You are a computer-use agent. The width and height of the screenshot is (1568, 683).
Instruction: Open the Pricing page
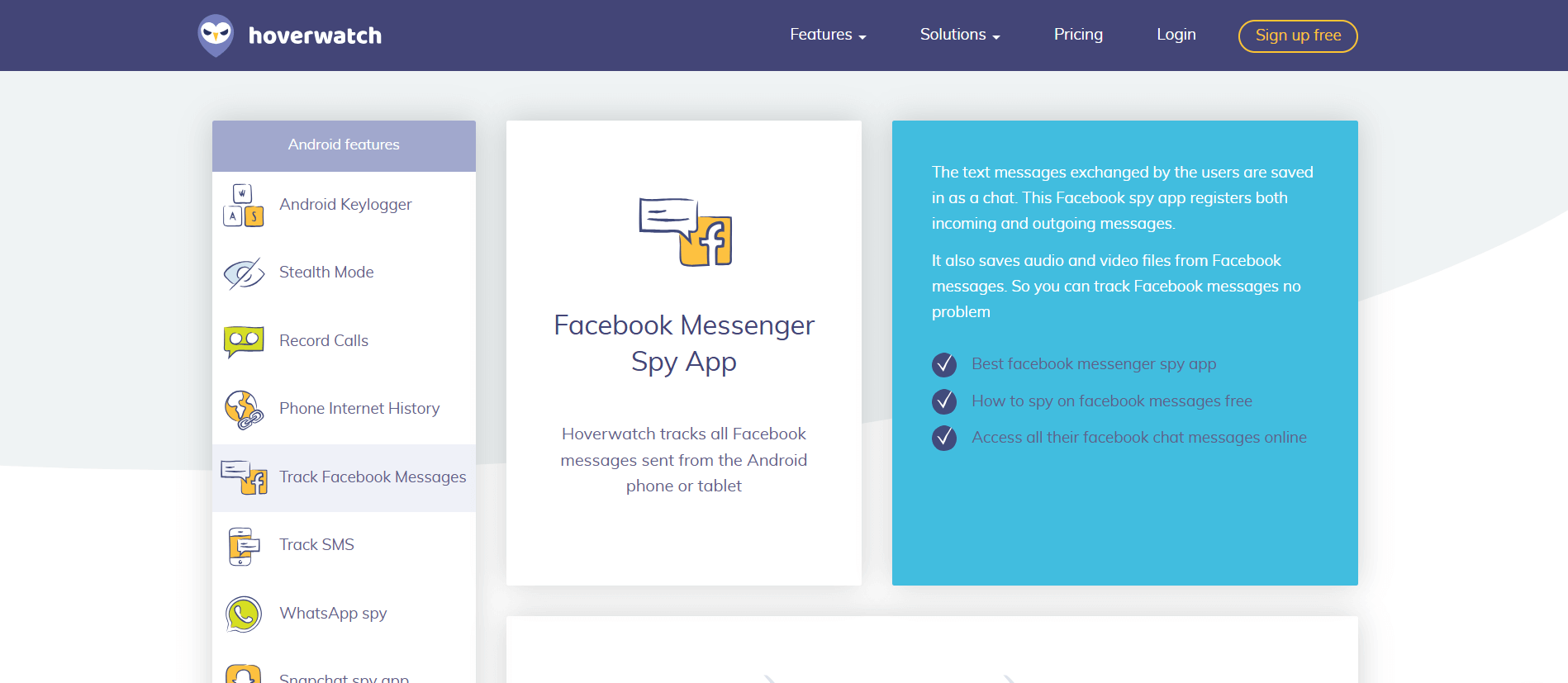tap(1078, 35)
